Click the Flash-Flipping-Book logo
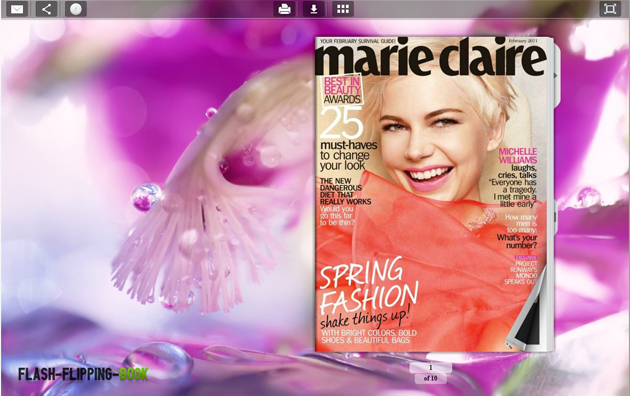 coord(83,374)
